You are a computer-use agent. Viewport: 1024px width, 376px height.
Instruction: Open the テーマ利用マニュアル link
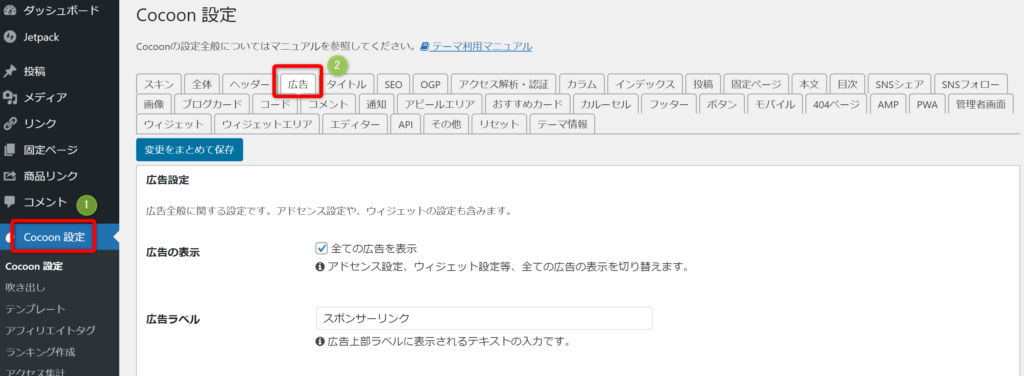(x=481, y=47)
